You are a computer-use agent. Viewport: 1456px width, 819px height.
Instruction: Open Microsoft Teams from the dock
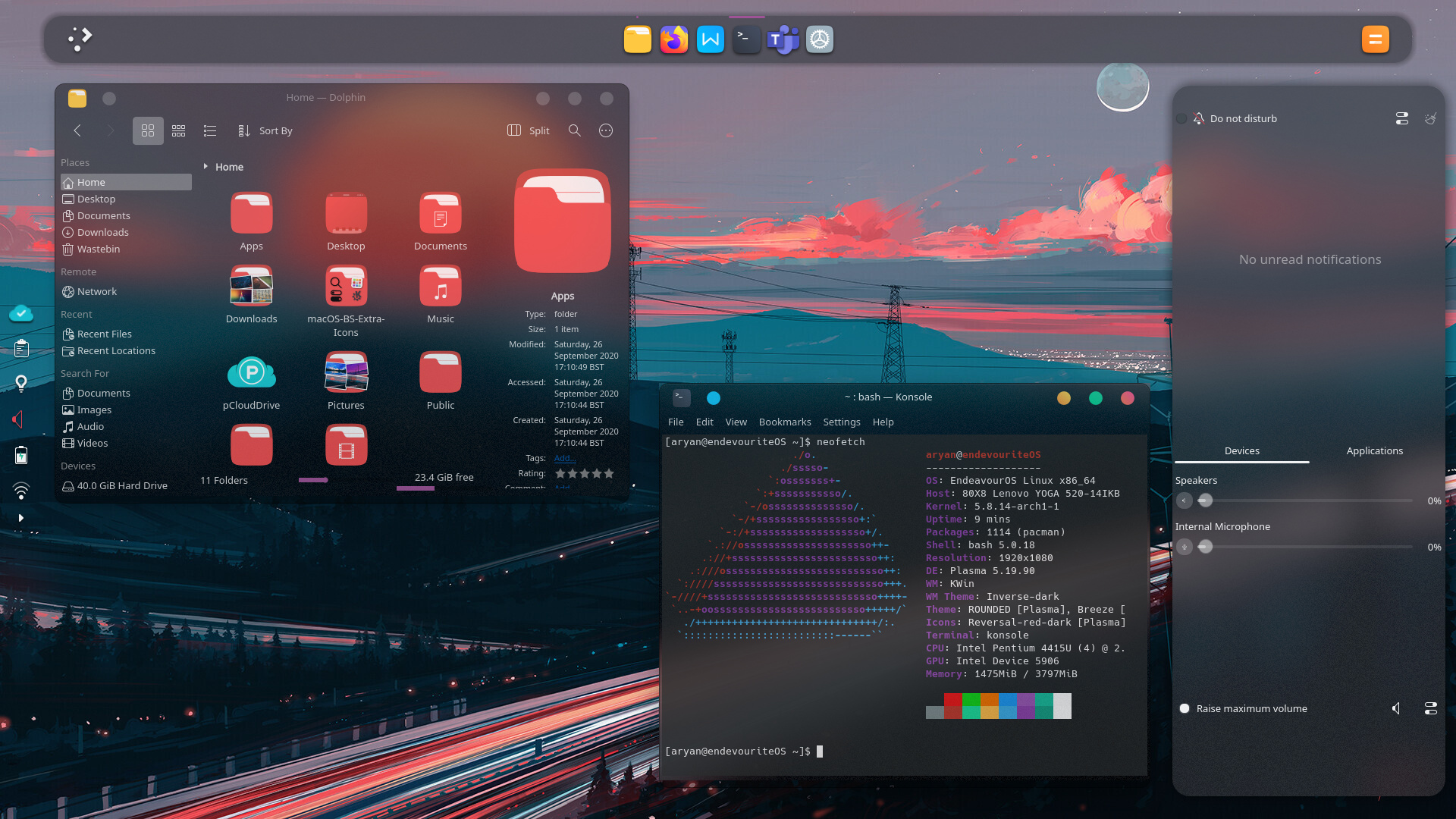click(783, 39)
